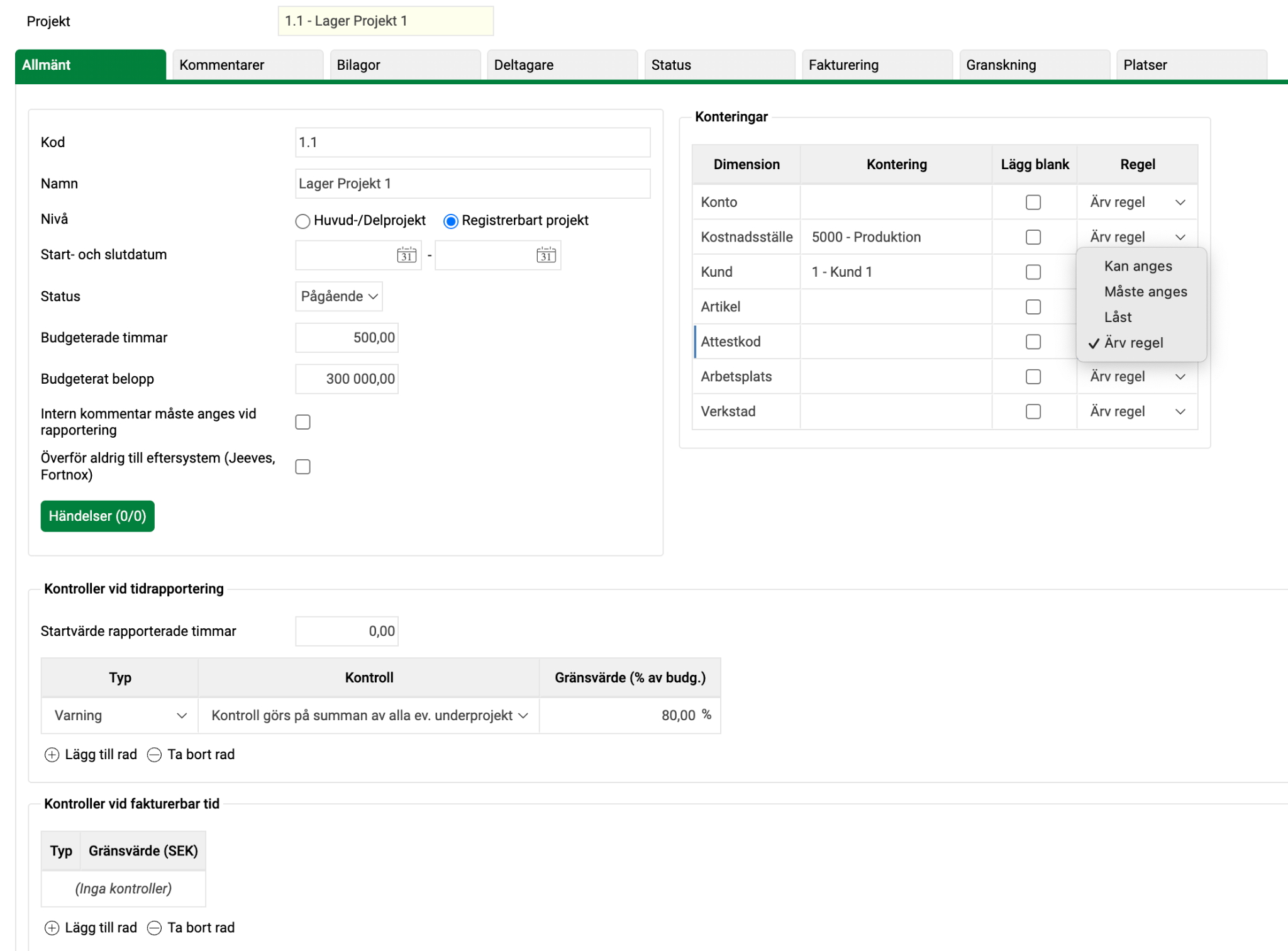Enable Intern kommentar måste anges vid rapportering
1288x951 pixels.
click(303, 422)
